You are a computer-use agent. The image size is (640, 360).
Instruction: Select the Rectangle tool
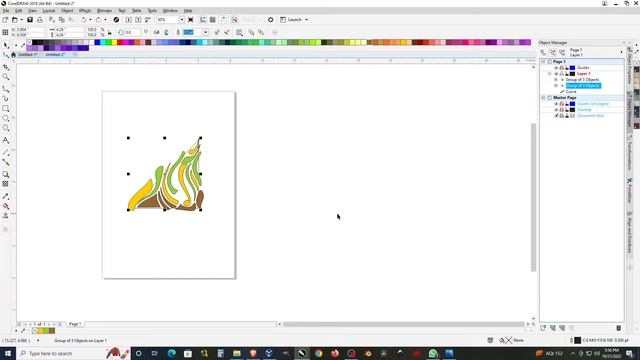click(6, 109)
